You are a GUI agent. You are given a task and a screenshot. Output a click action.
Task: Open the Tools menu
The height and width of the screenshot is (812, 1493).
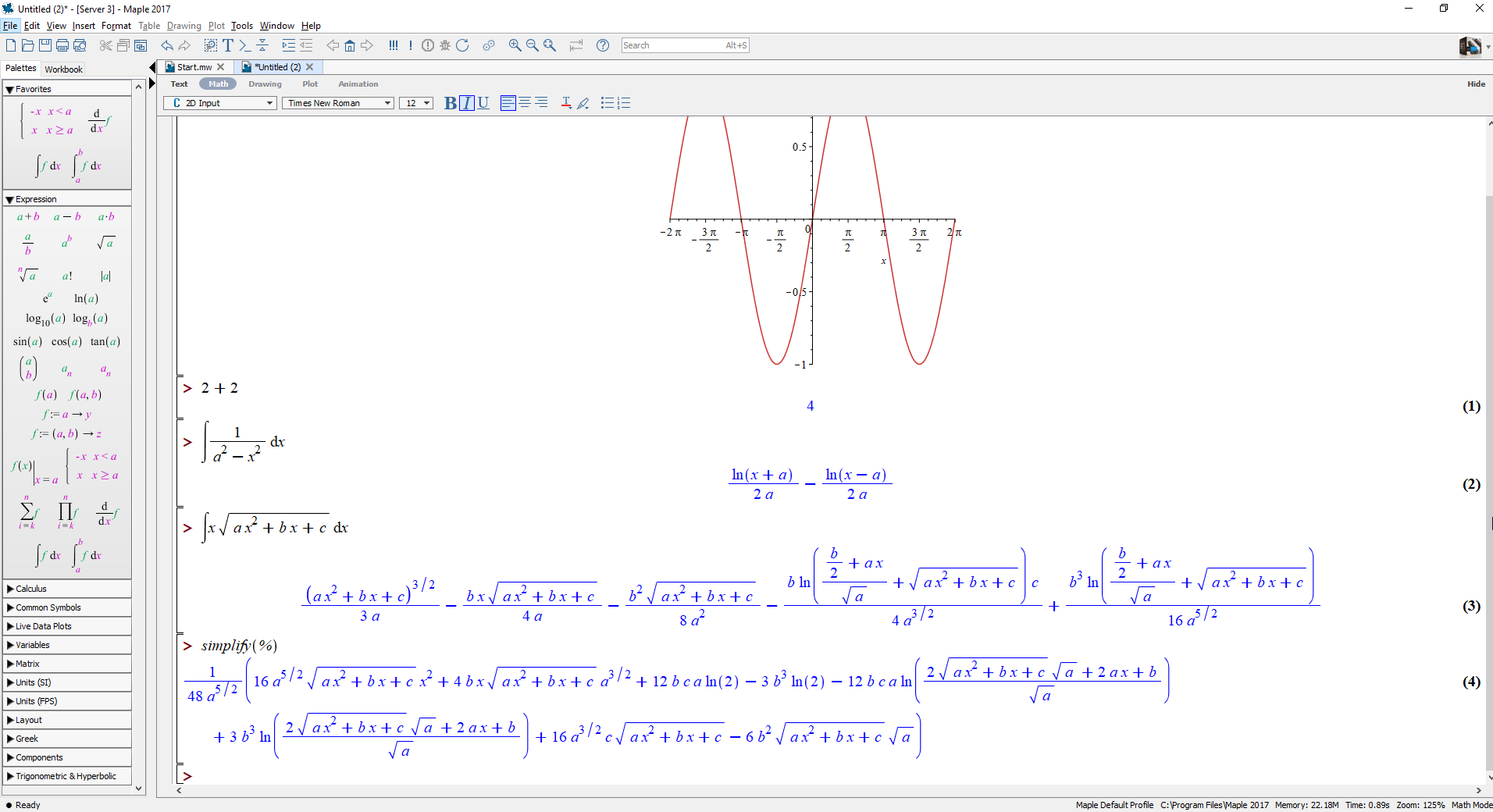(242, 26)
